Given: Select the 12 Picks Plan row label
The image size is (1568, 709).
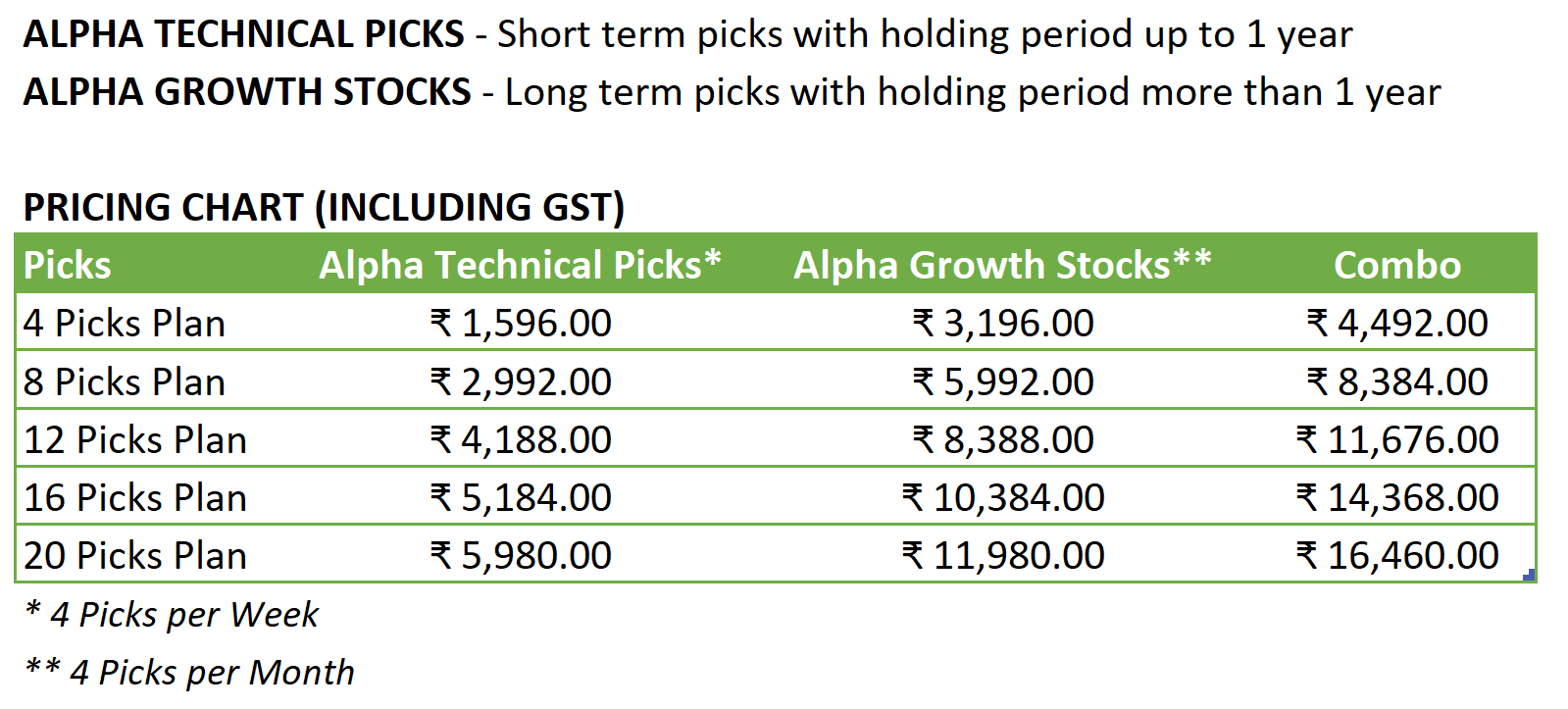Looking at the screenshot, I should tap(135, 439).
